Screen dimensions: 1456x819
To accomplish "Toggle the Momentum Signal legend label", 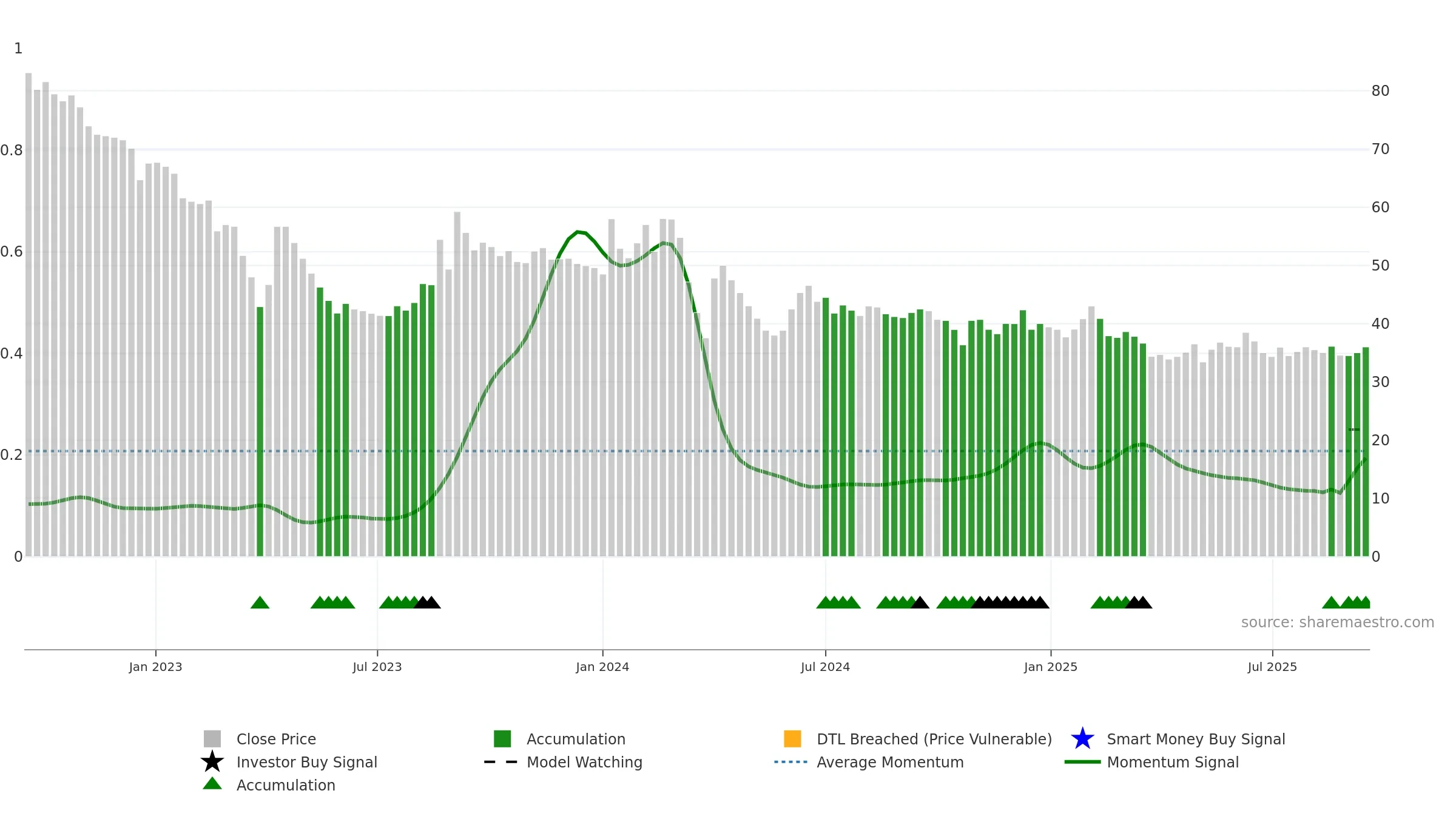I will (1173, 762).
